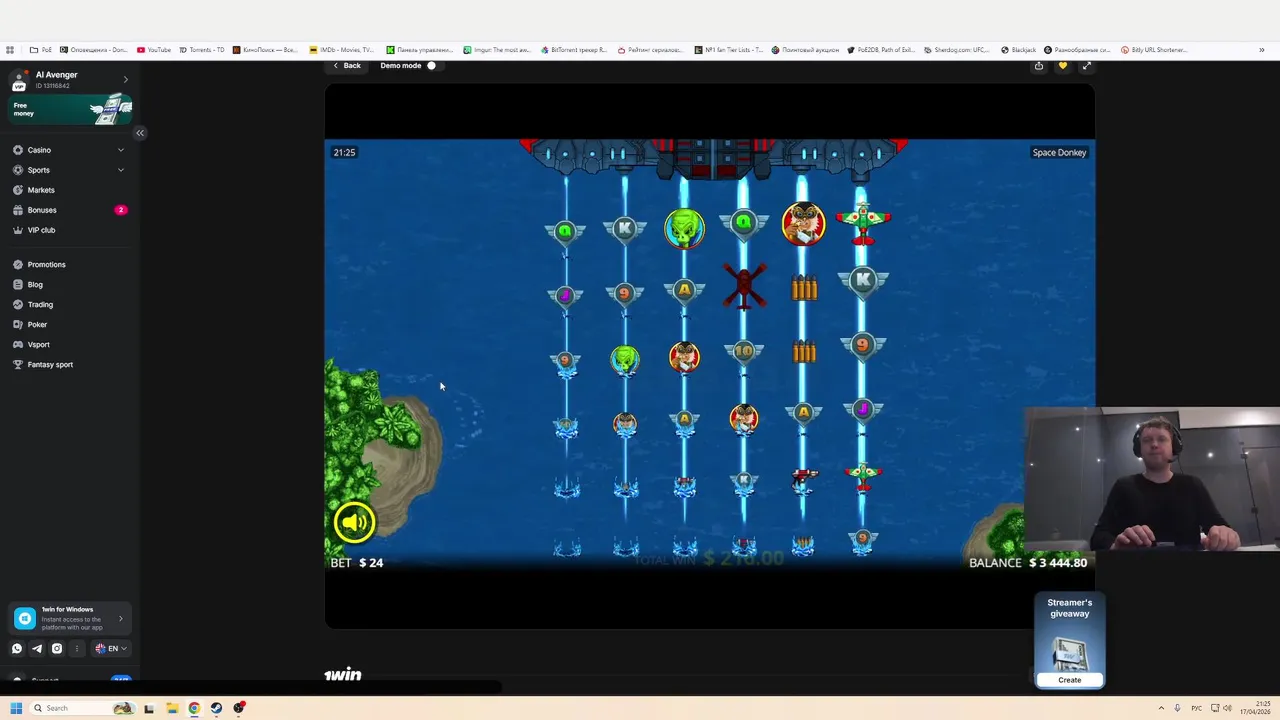The image size is (1280, 720).
Task: Click the green alien symbol in top row
Action: click(x=684, y=228)
